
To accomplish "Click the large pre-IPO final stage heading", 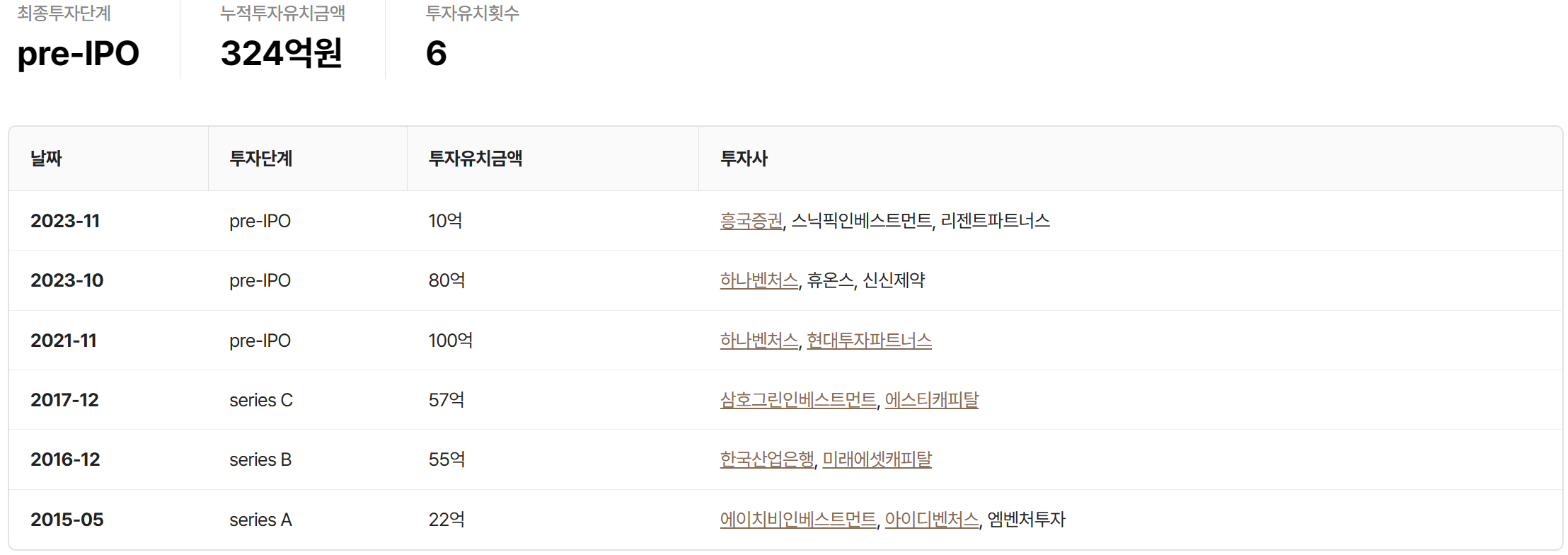I will 78,54.
